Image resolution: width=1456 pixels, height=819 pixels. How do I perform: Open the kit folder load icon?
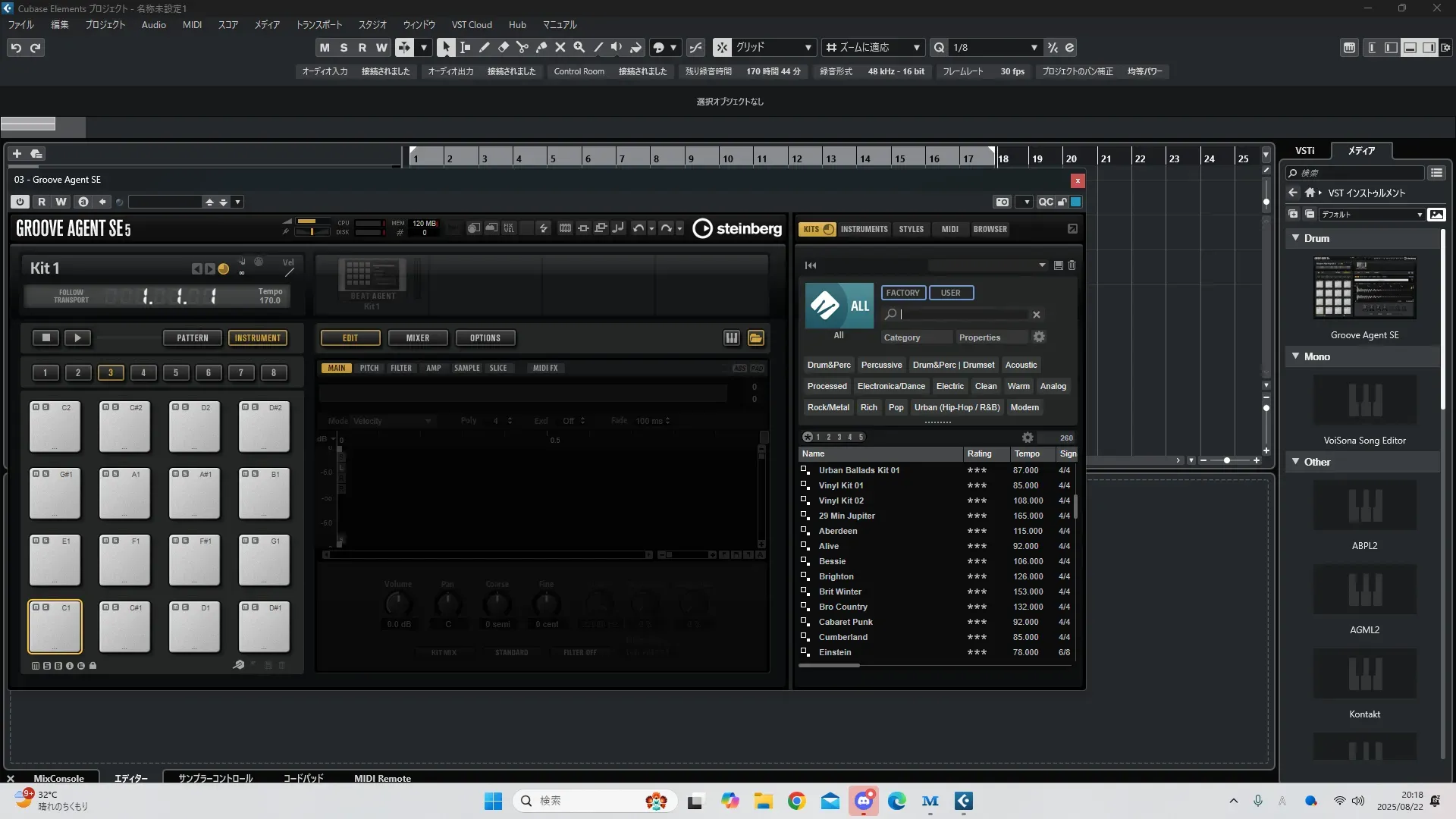[755, 338]
